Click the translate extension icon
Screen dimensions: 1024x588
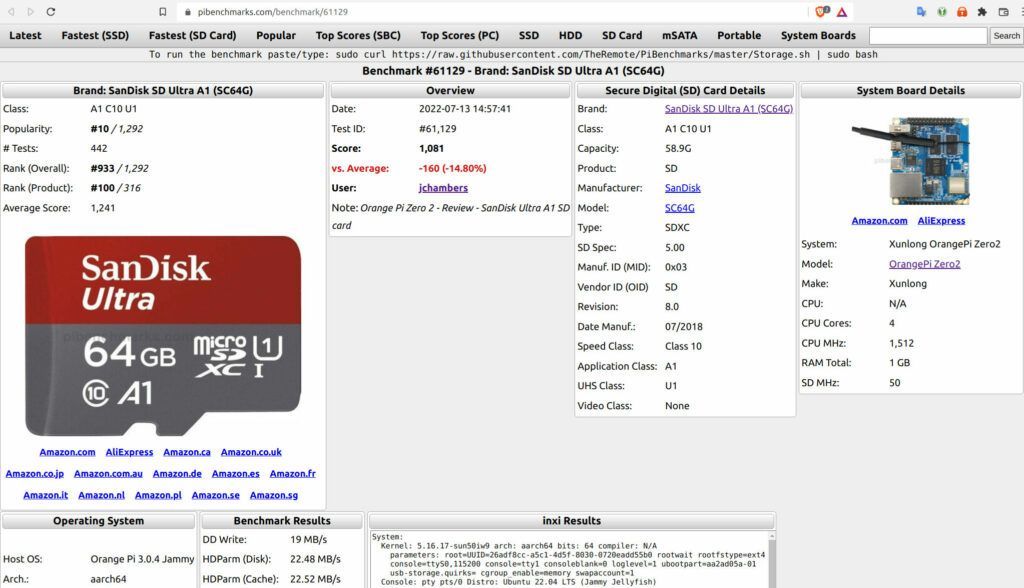tap(921, 12)
